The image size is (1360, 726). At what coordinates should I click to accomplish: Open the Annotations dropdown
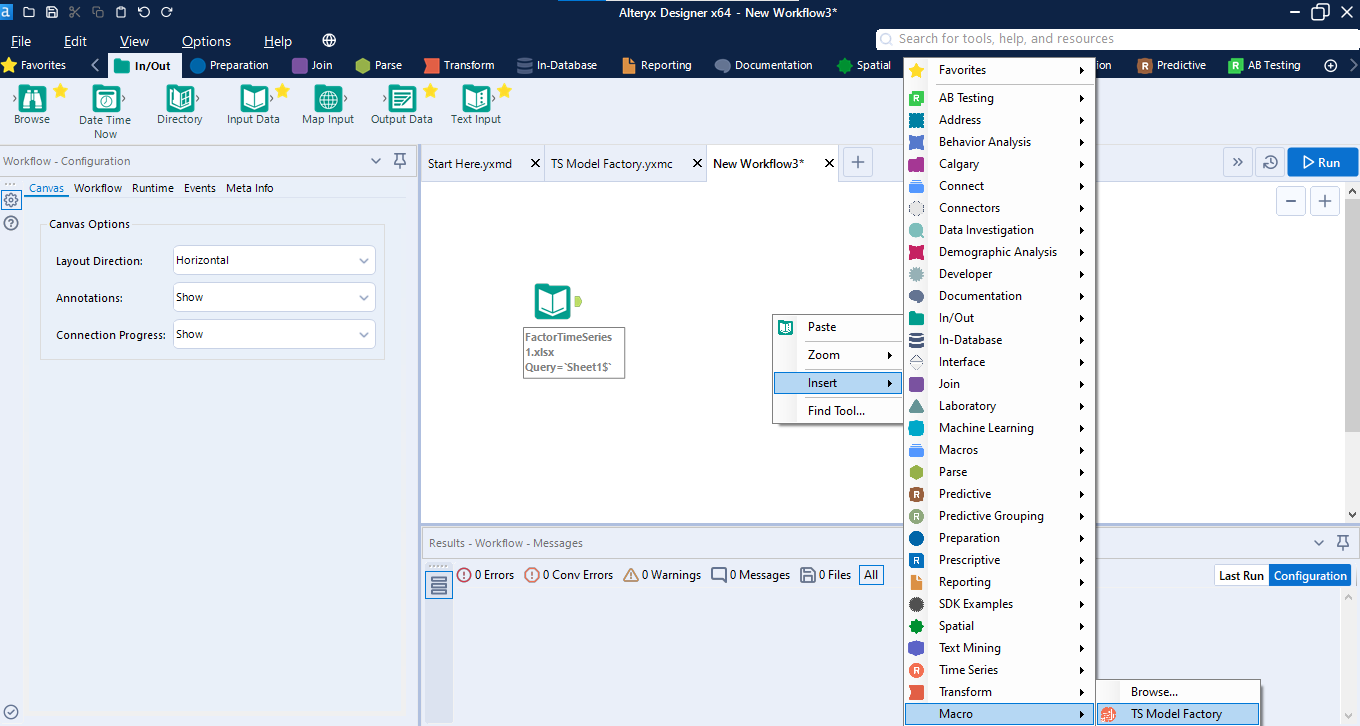pos(273,297)
